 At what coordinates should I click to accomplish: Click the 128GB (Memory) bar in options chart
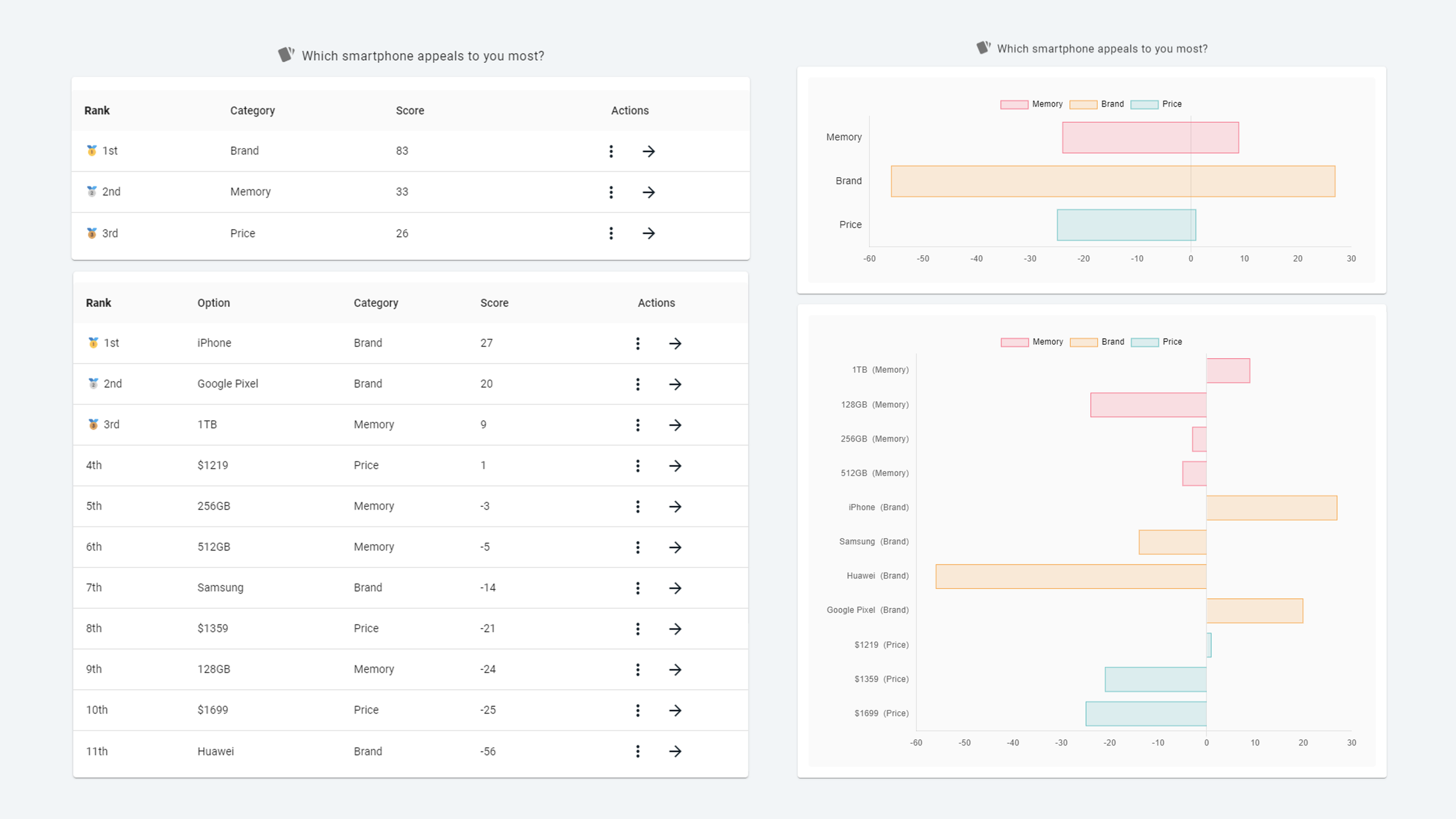[x=1148, y=405]
